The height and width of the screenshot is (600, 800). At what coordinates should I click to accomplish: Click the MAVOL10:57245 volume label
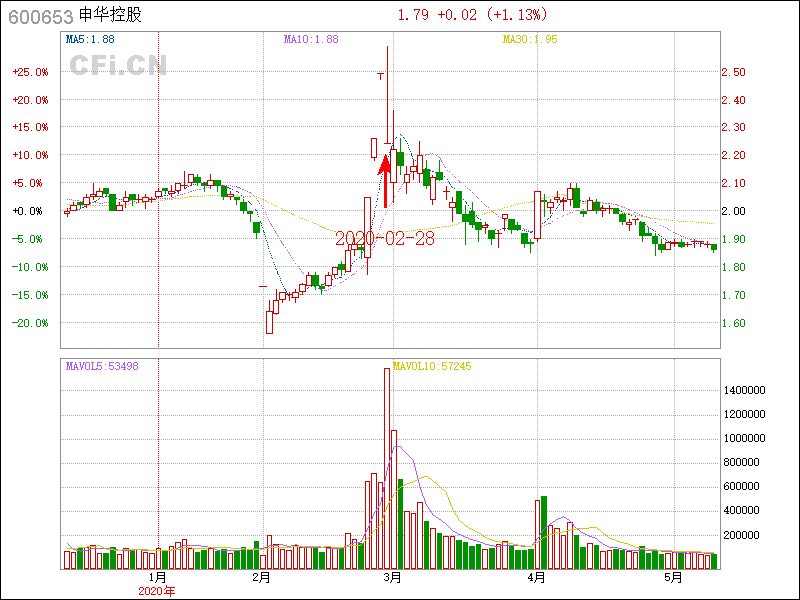[x=432, y=367]
